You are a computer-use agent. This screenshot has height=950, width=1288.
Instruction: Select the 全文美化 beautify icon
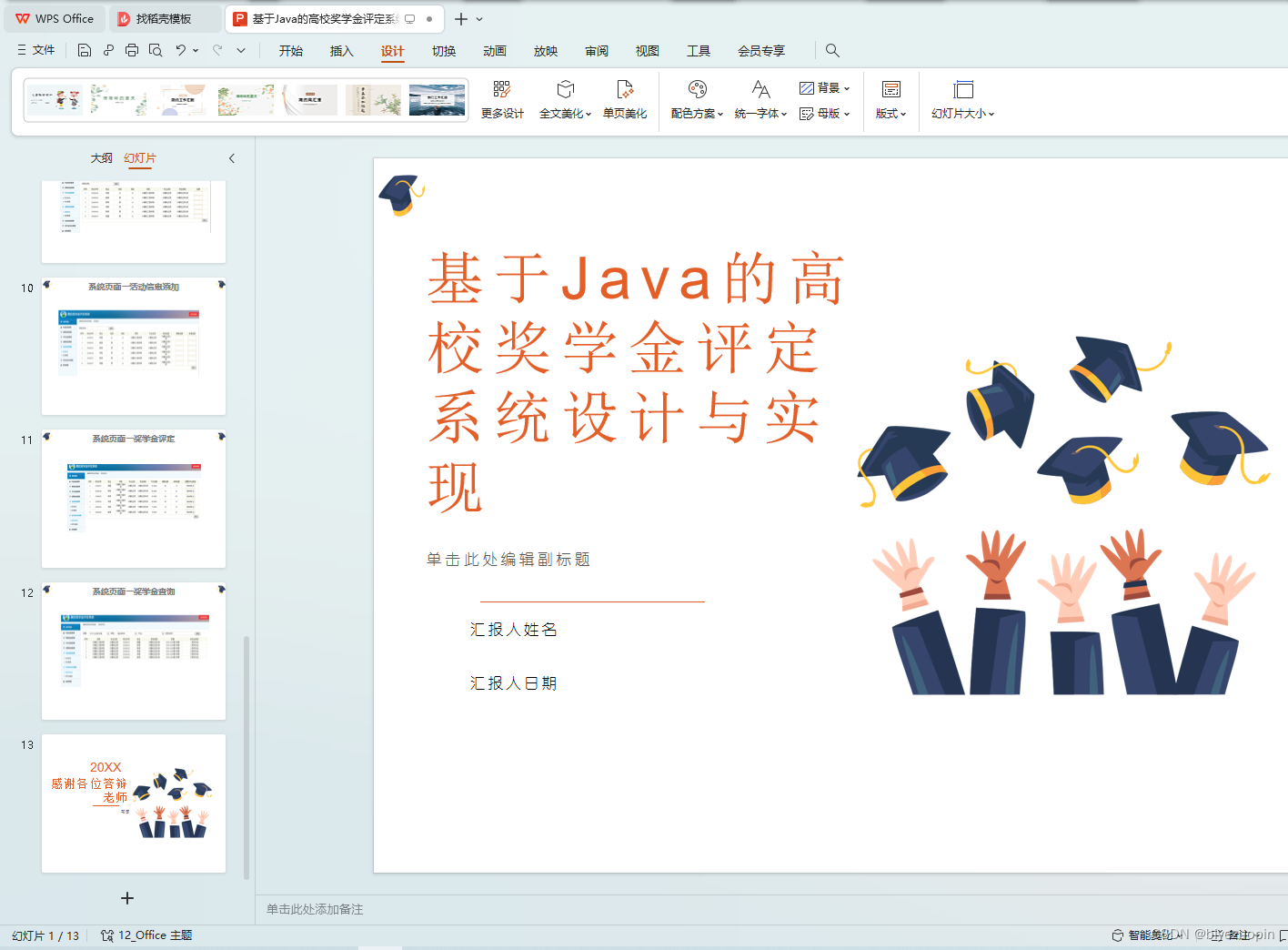pyautogui.click(x=565, y=98)
